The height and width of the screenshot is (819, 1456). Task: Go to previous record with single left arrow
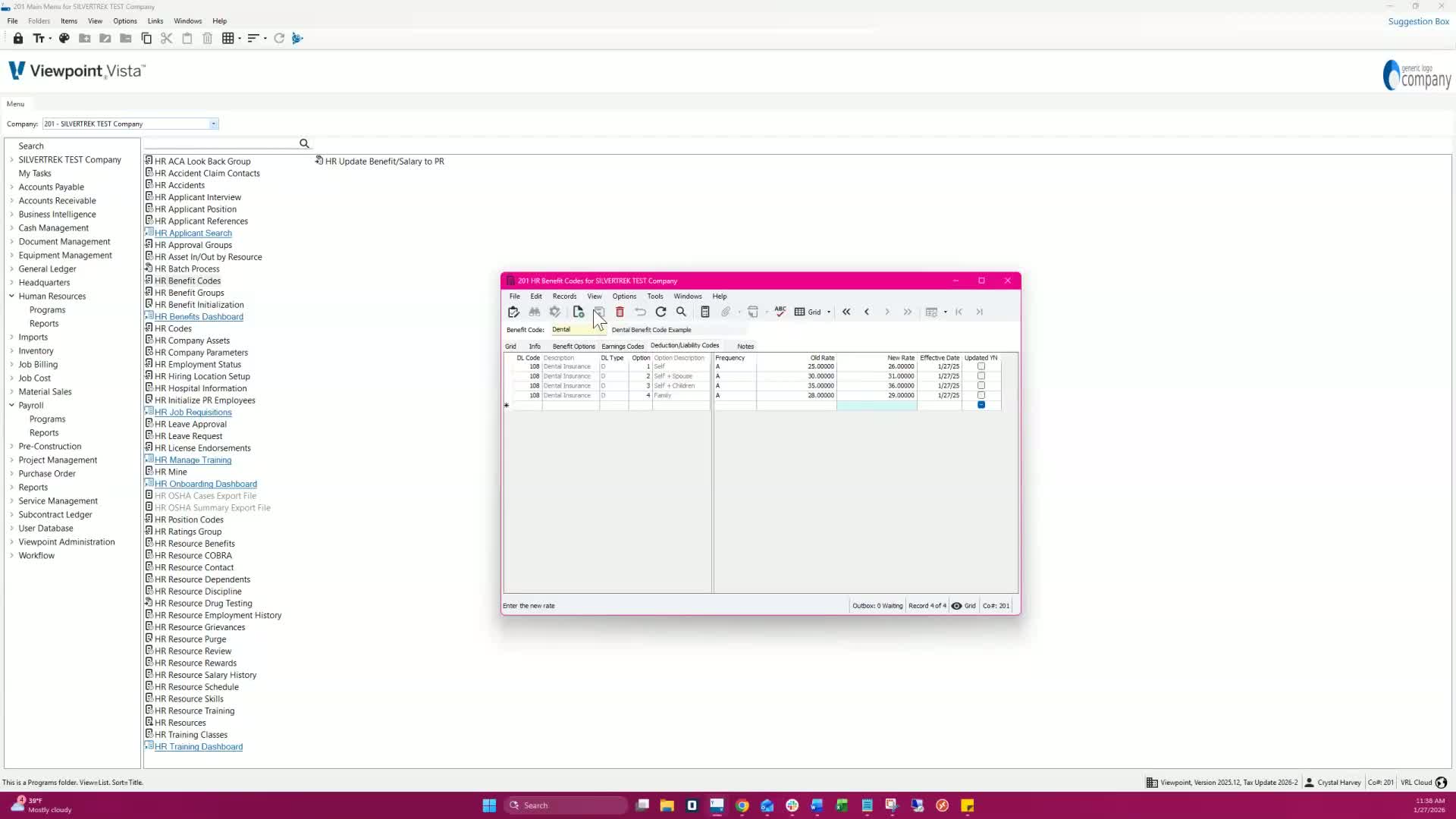point(867,312)
